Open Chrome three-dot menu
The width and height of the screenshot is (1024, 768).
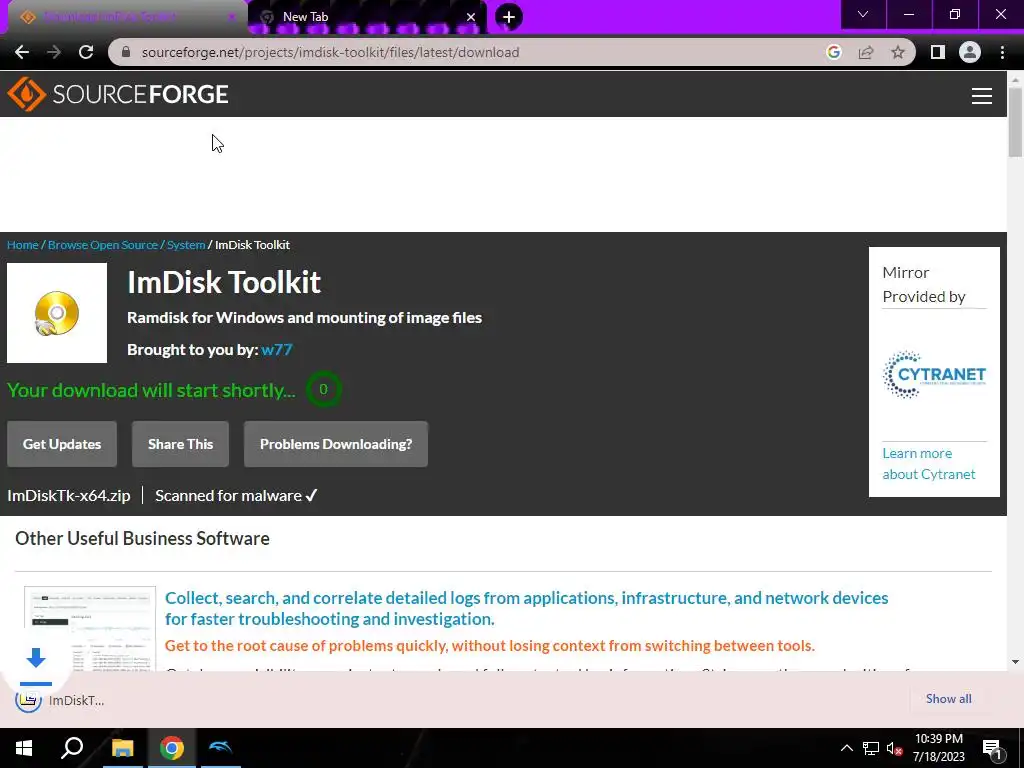[x=1002, y=52]
